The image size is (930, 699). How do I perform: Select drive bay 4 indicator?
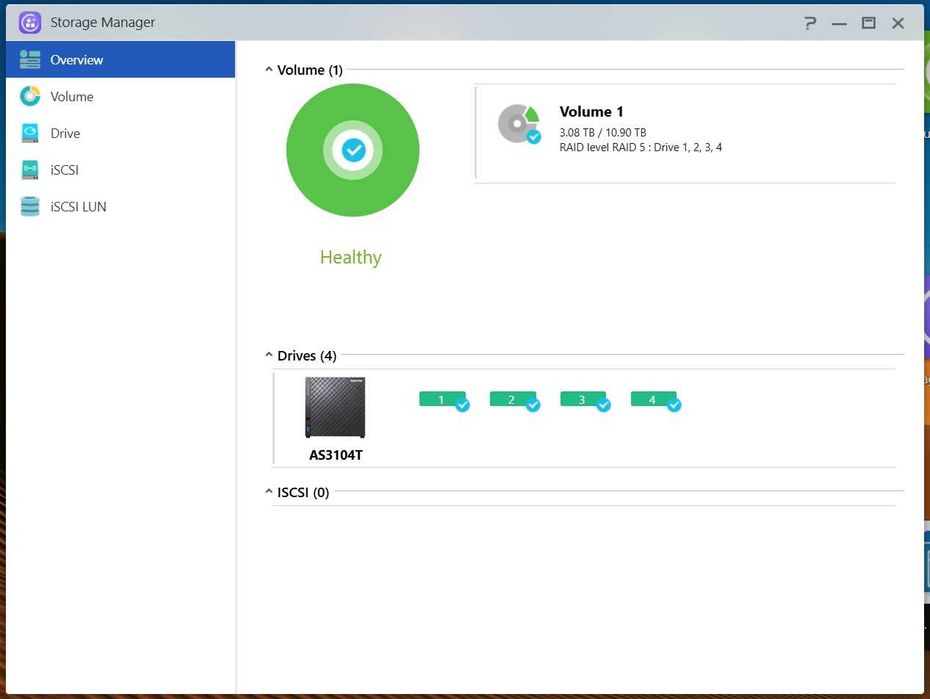655,401
